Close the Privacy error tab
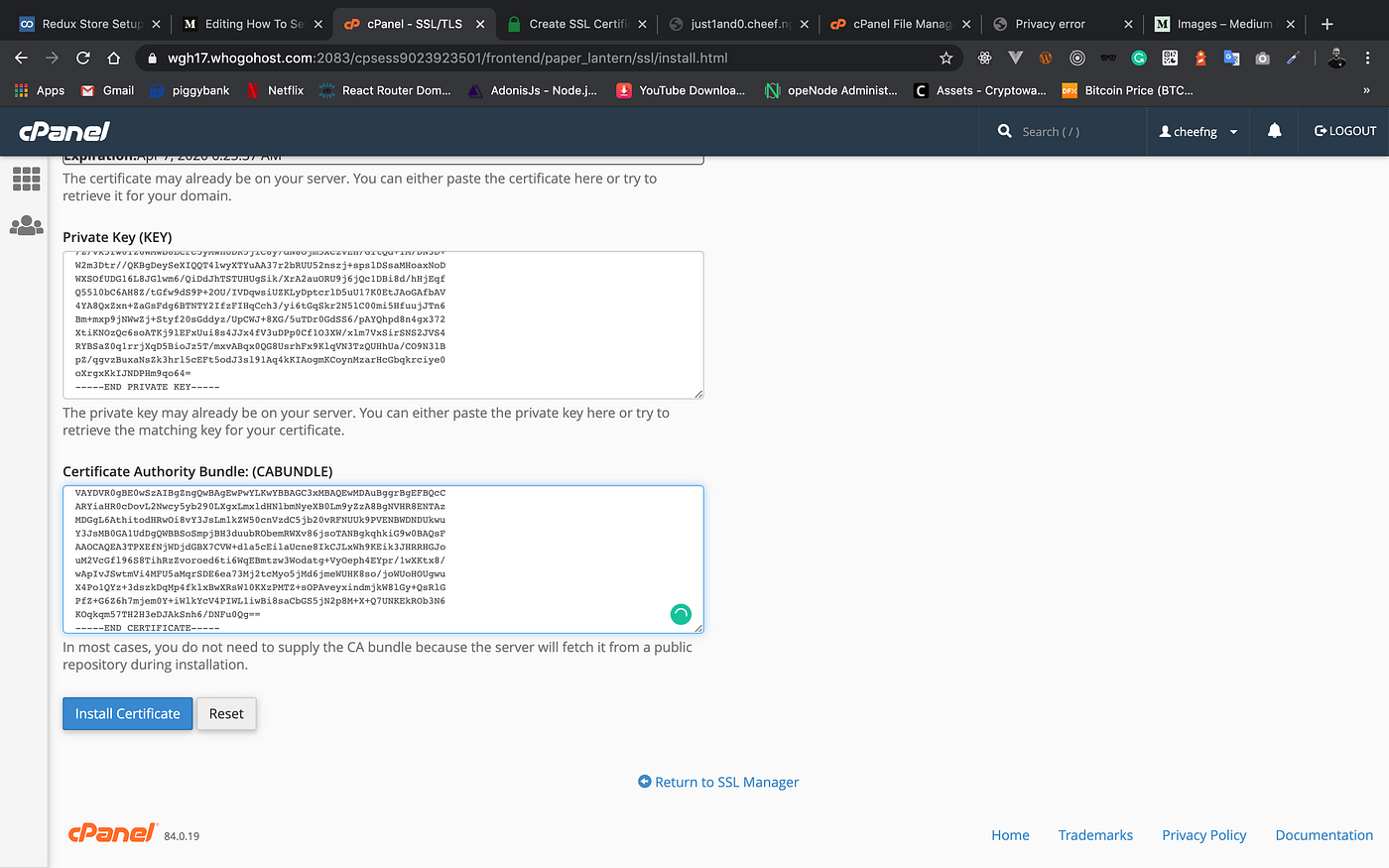This screenshot has width=1389, height=868. click(x=1128, y=24)
